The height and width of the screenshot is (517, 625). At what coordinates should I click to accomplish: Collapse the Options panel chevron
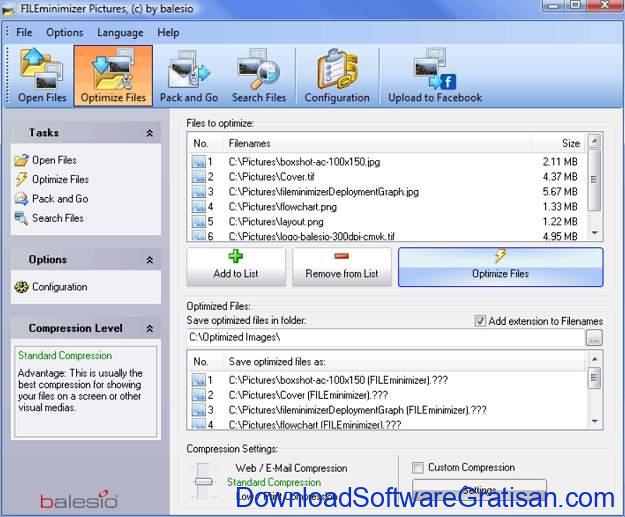pos(149,260)
